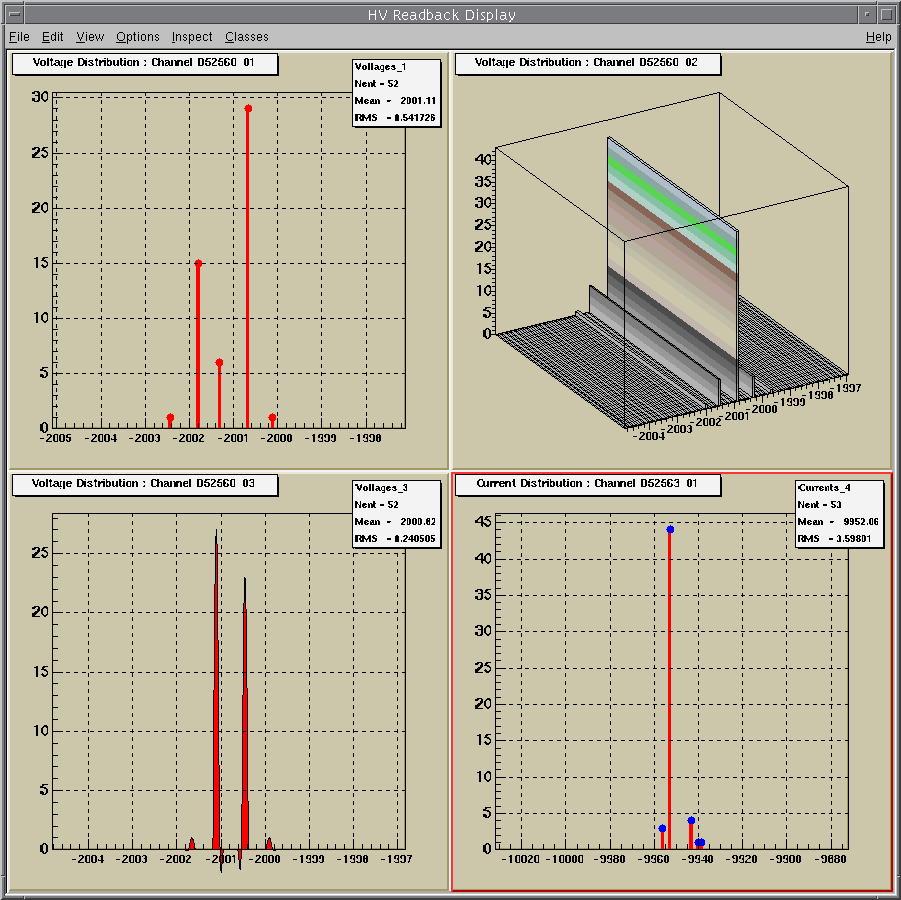901x900 pixels.
Task: Open the File menu
Action: point(19,37)
